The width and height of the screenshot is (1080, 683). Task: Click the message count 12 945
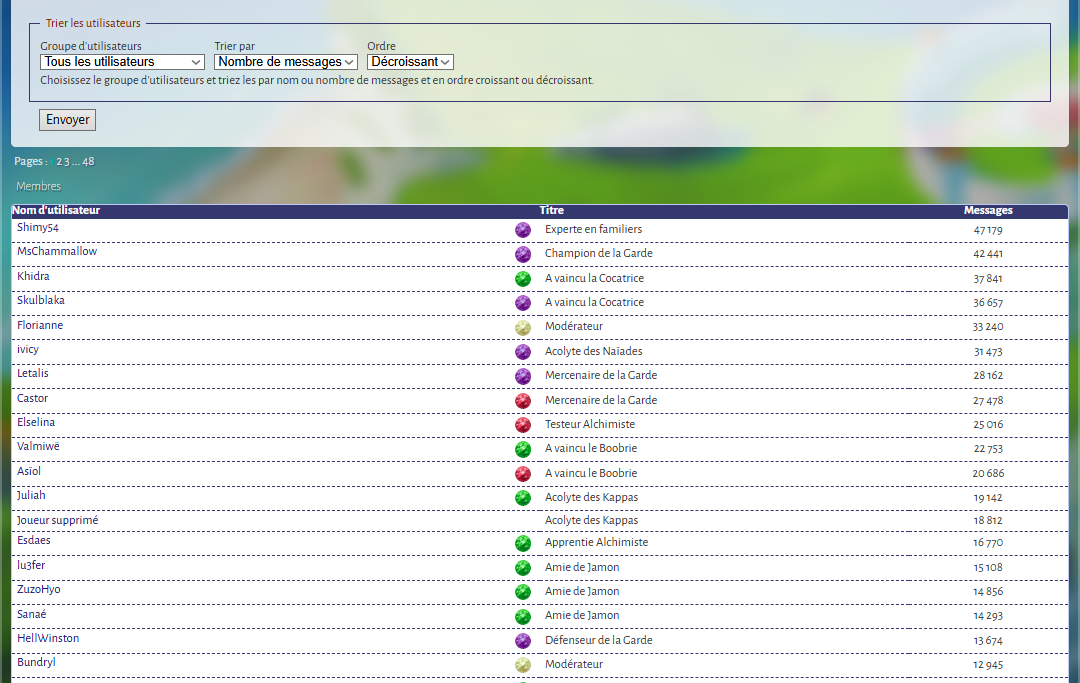[988, 665]
